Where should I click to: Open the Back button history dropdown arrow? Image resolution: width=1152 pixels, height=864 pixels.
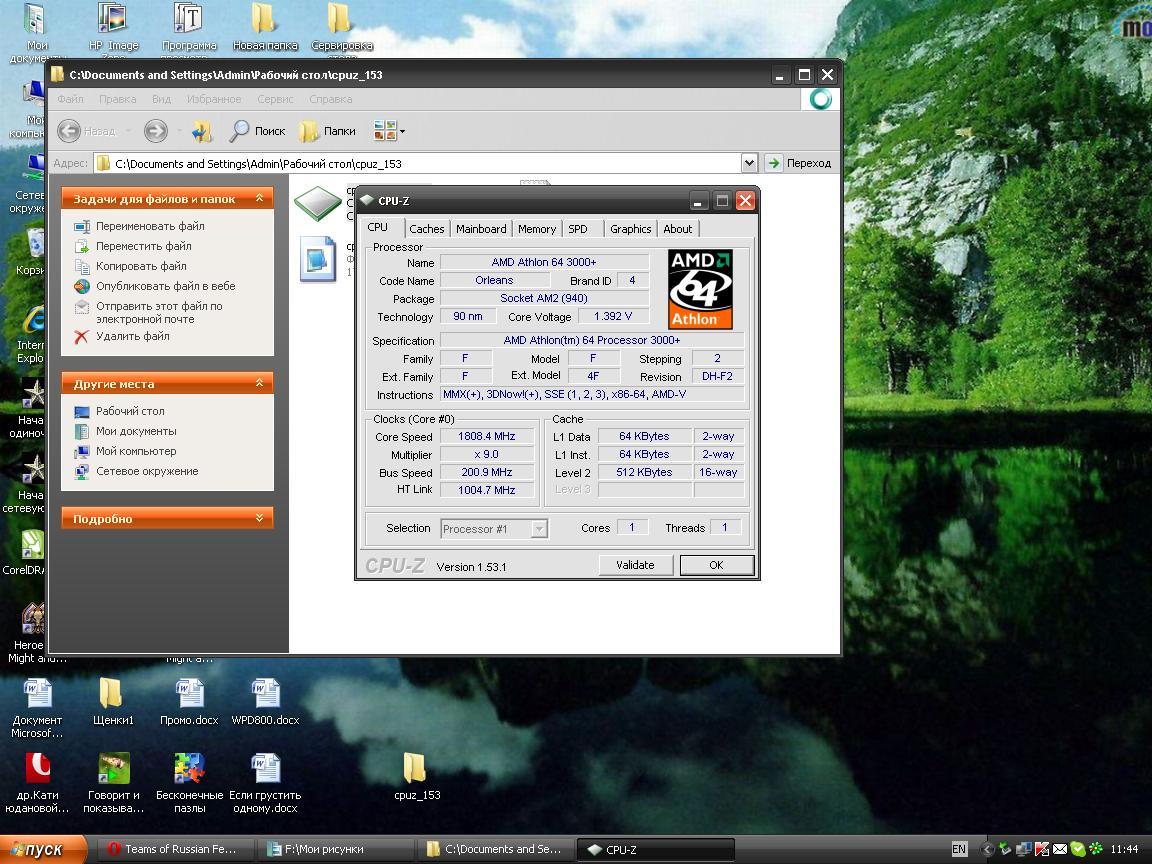click(129, 132)
